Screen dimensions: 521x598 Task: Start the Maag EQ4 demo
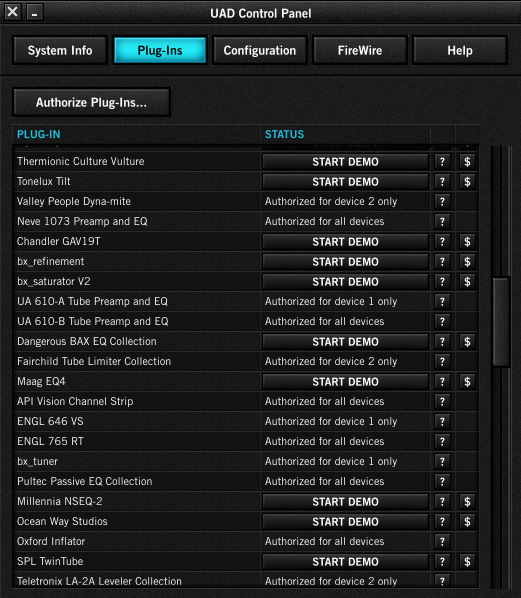pos(346,381)
